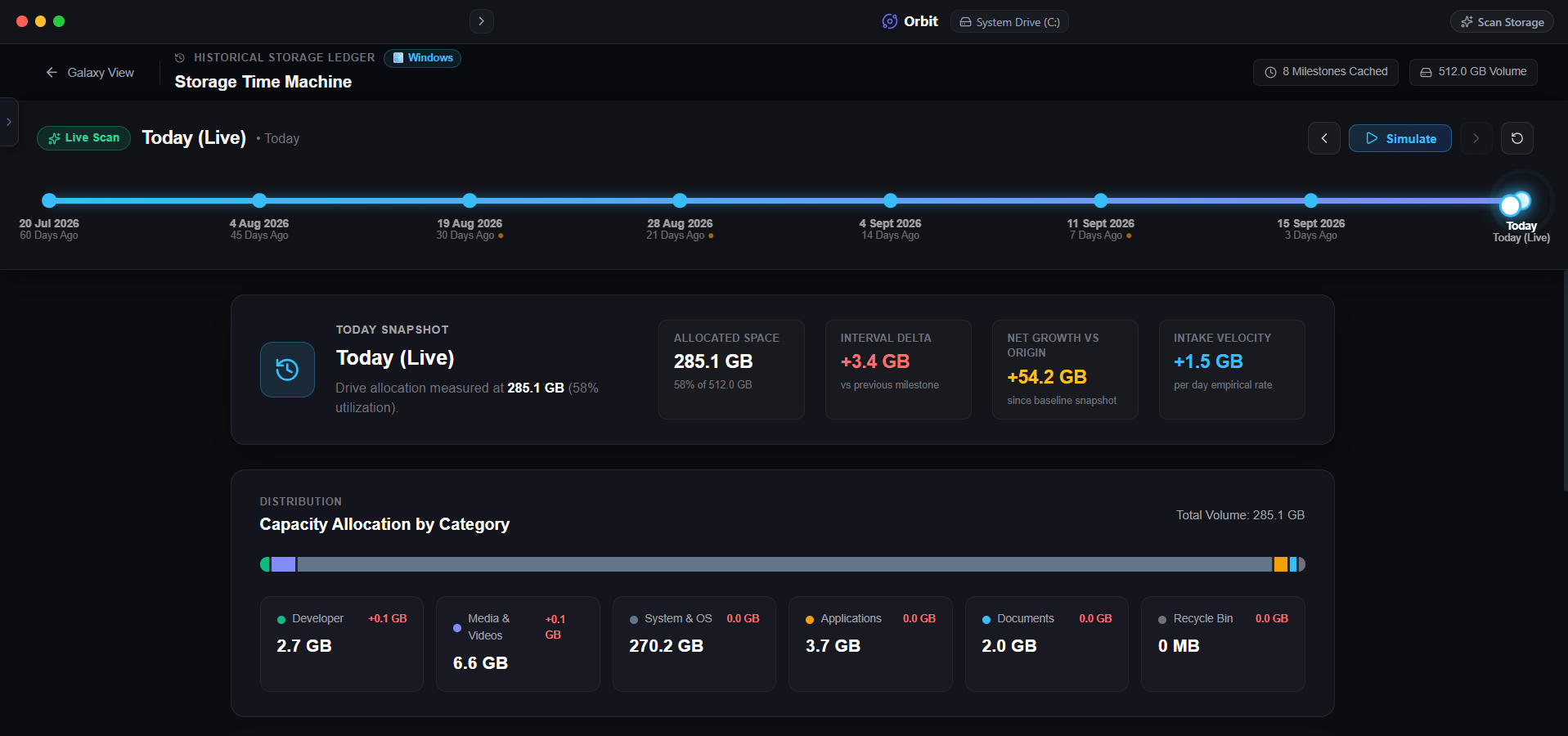Click the 'per day empirical rate' text

[1223, 384]
